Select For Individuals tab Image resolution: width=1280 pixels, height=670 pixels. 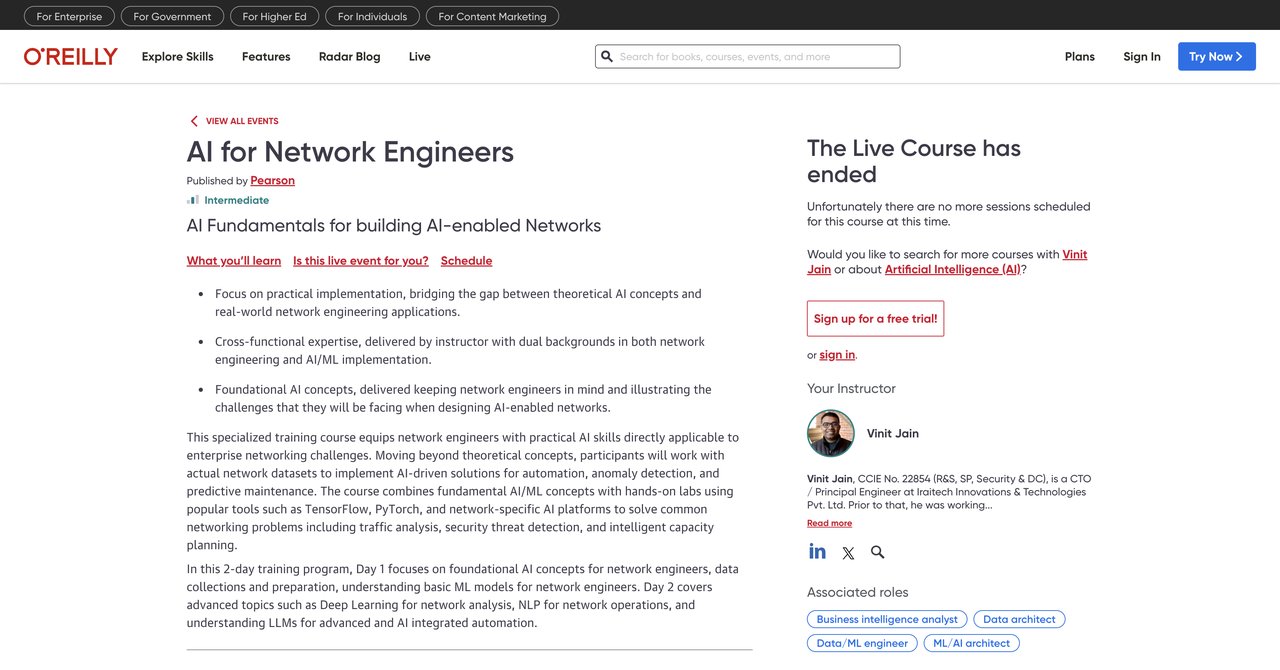tap(372, 16)
